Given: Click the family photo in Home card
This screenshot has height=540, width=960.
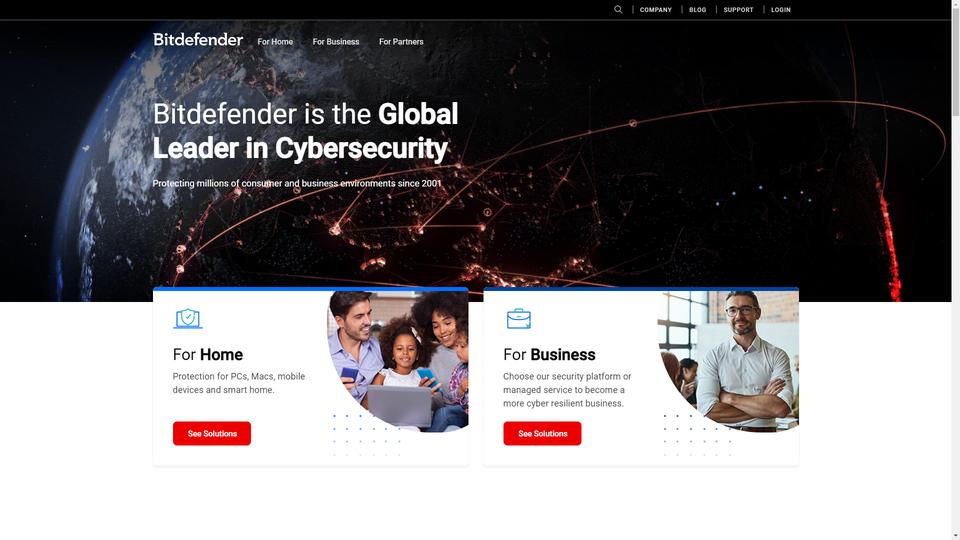Looking at the screenshot, I should tap(398, 361).
